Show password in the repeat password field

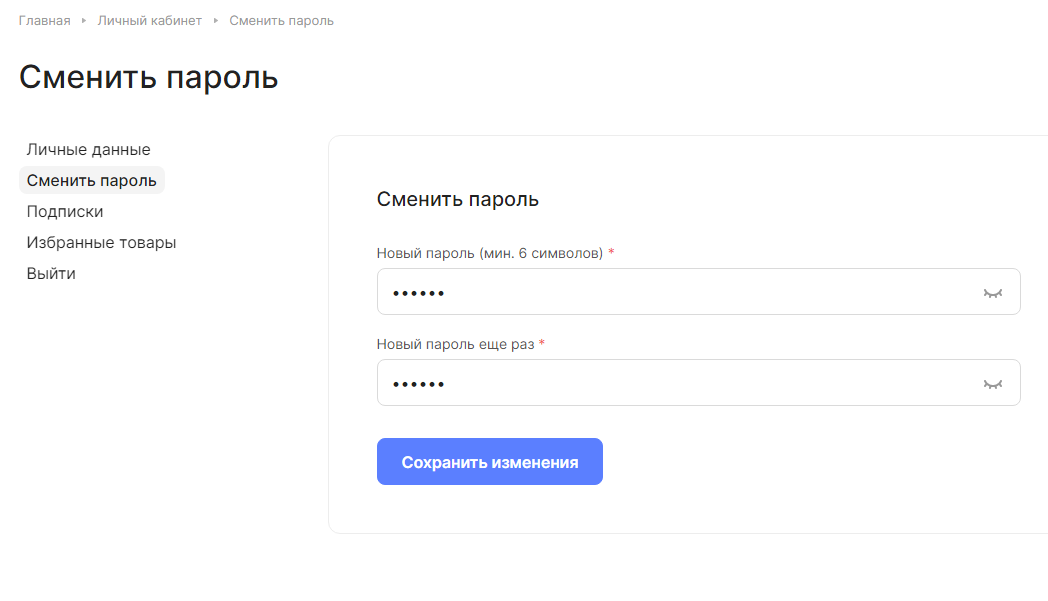[993, 384]
